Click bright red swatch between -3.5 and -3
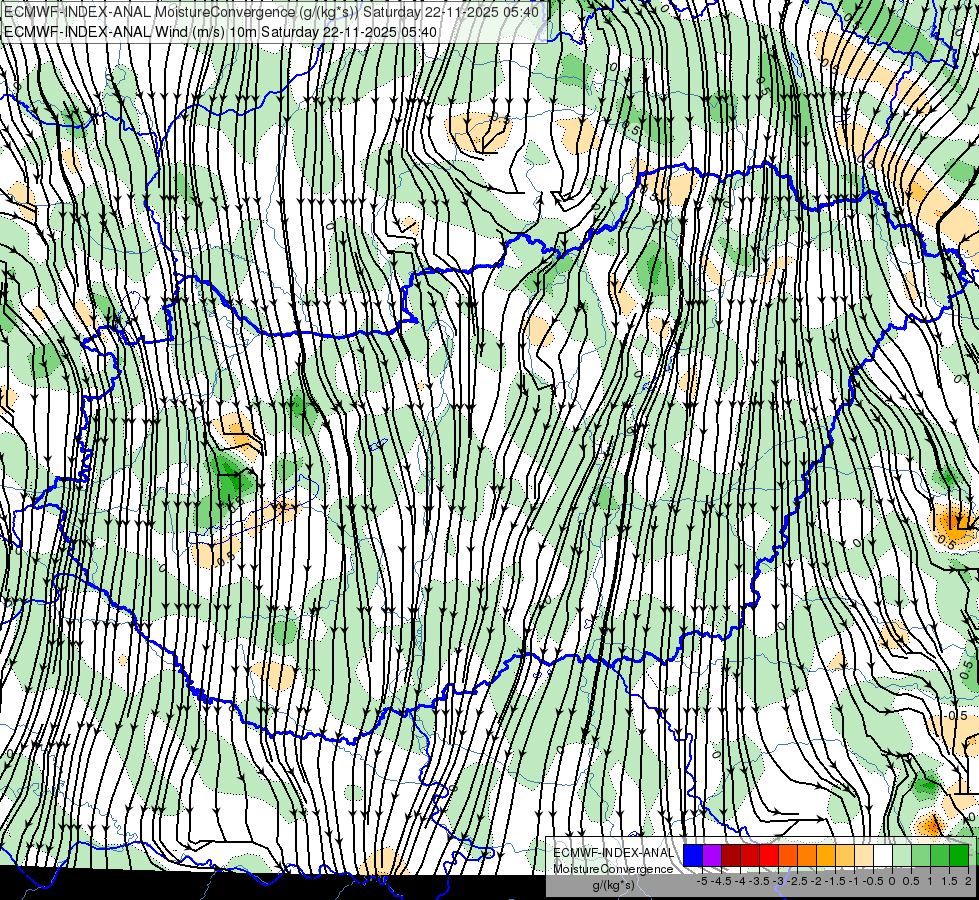Screen dimensions: 979x900 769,855
